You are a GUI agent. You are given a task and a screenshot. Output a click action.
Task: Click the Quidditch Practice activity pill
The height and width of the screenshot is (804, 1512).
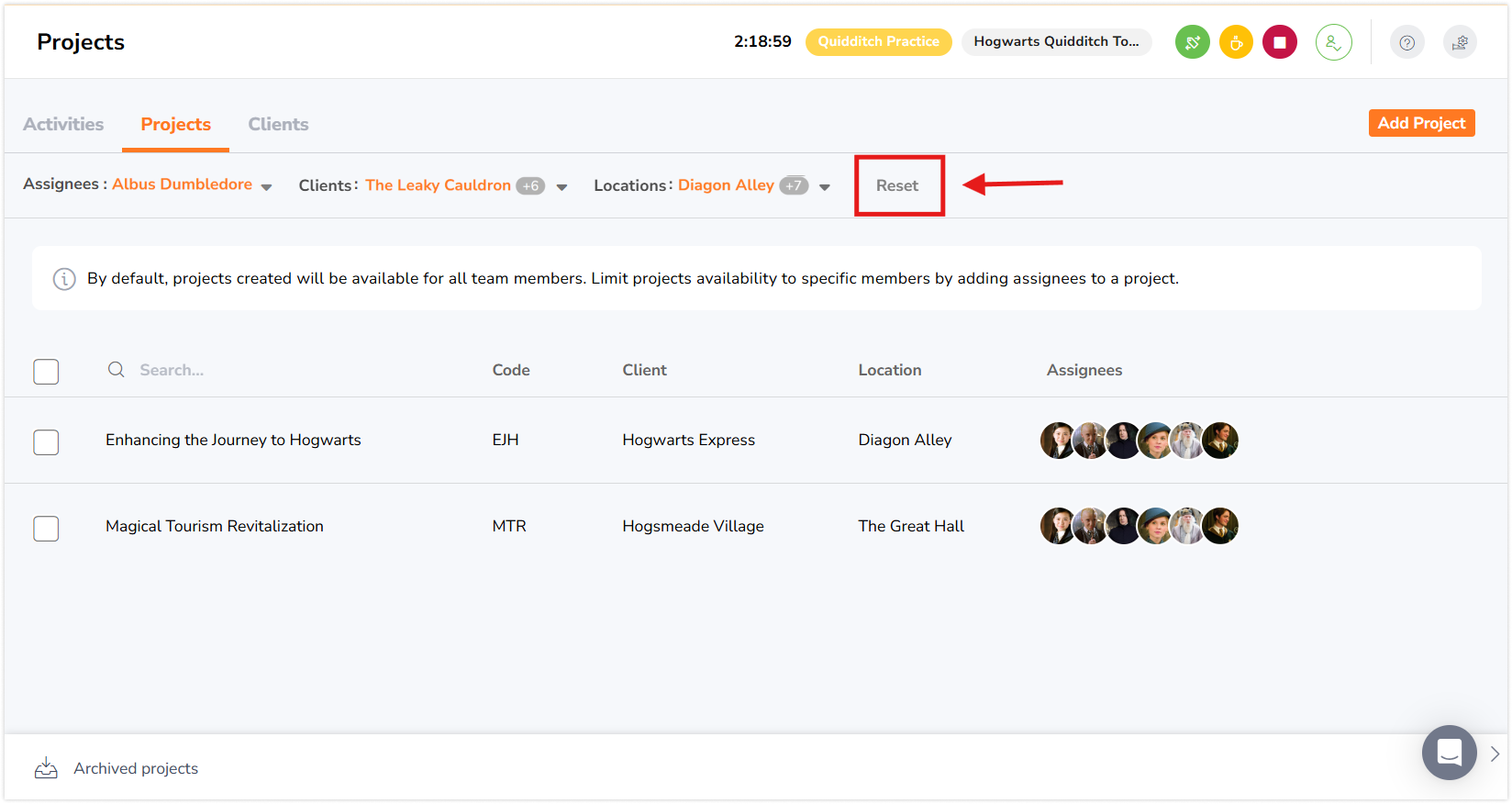[x=878, y=42]
